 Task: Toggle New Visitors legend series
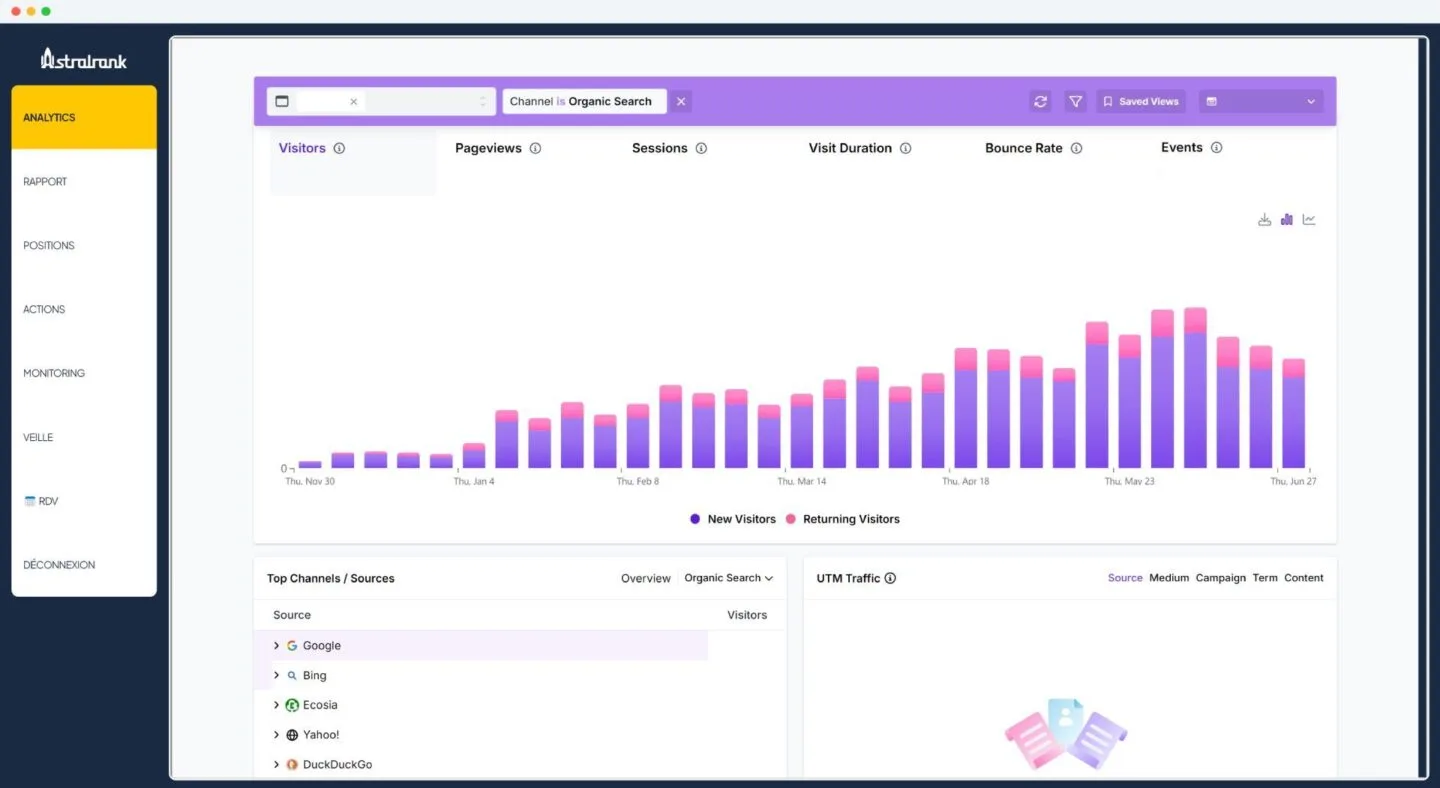[732, 519]
